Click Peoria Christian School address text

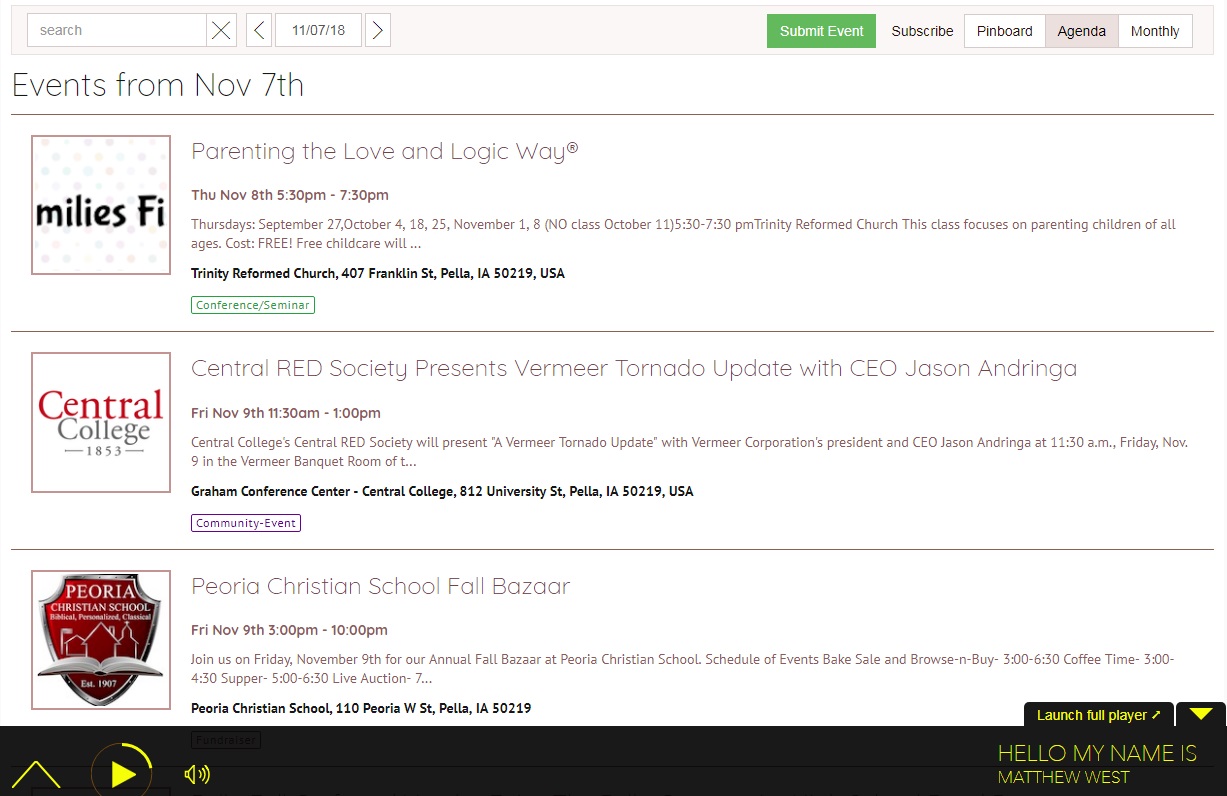click(361, 708)
